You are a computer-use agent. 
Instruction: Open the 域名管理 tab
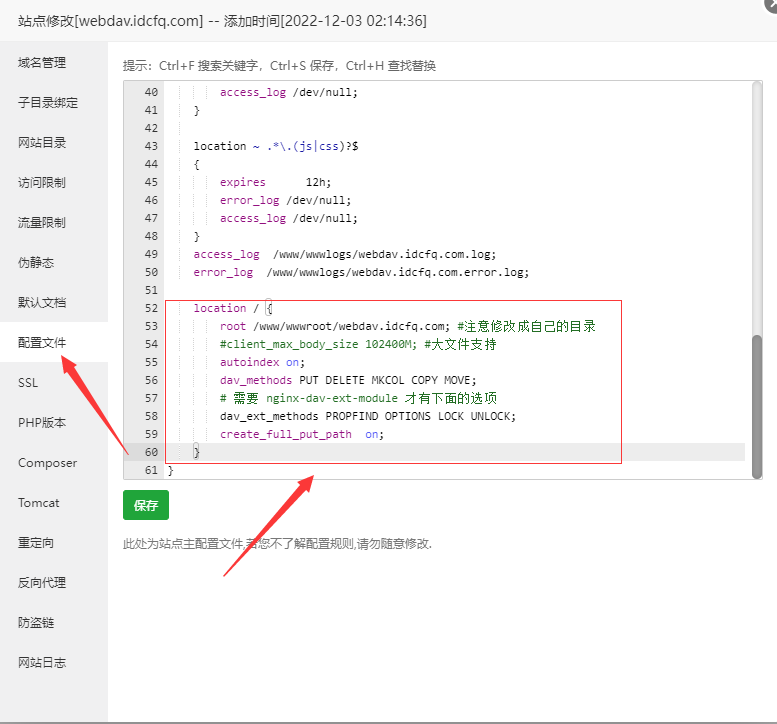tap(42, 63)
